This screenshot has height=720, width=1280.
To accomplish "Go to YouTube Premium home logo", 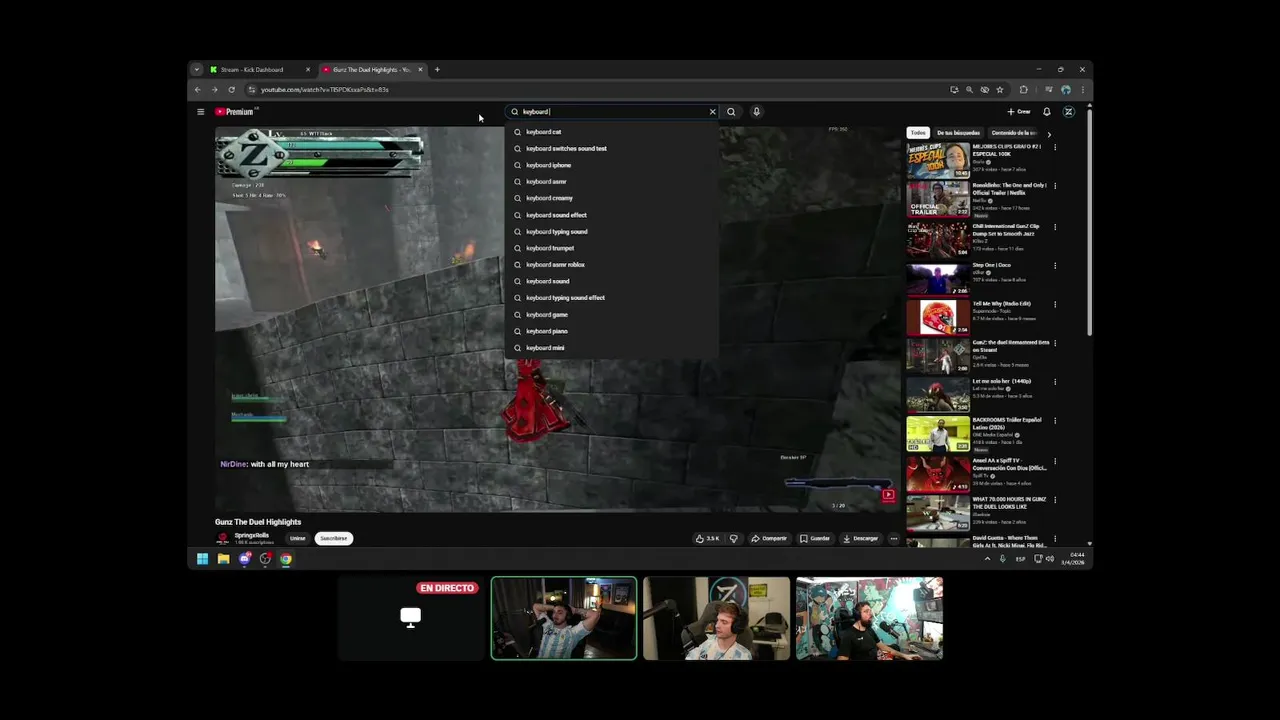I will [236, 112].
